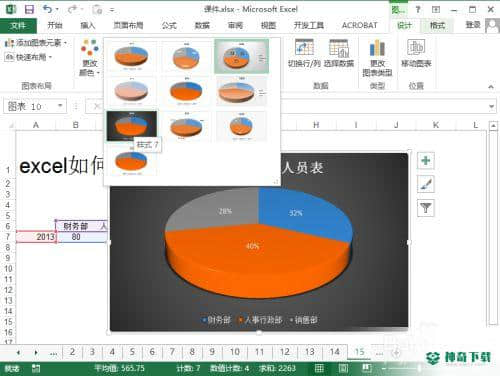The height and width of the screenshot is (376, 500).
Task: Expand the Quick Layout dropdown
Action: (x=29, y=57)
